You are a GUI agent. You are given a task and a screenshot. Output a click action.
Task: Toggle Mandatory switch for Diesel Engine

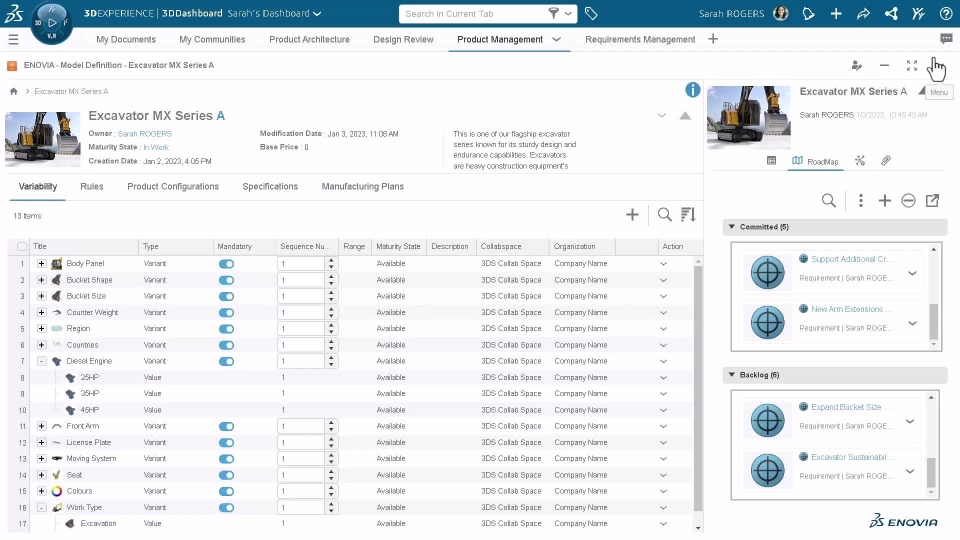[226, 361]
